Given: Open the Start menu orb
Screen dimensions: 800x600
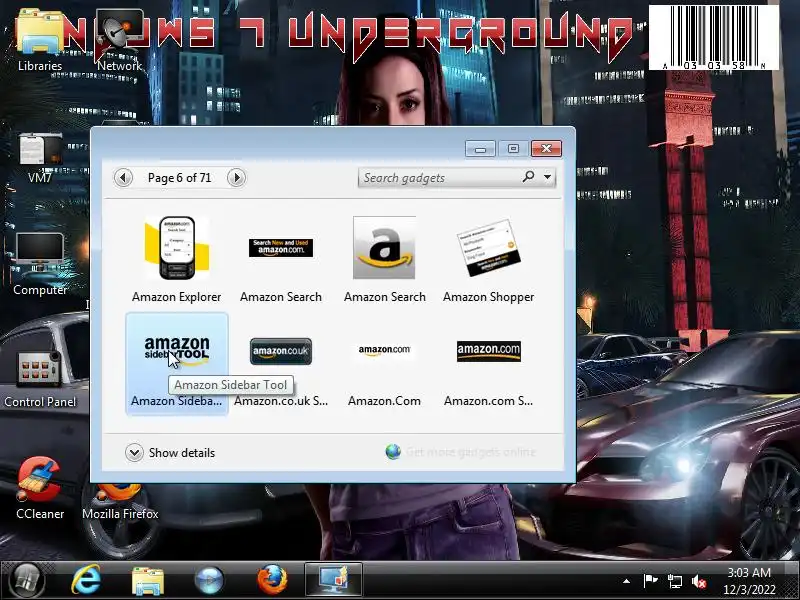Looking at the screenshot, I should 27,581.
